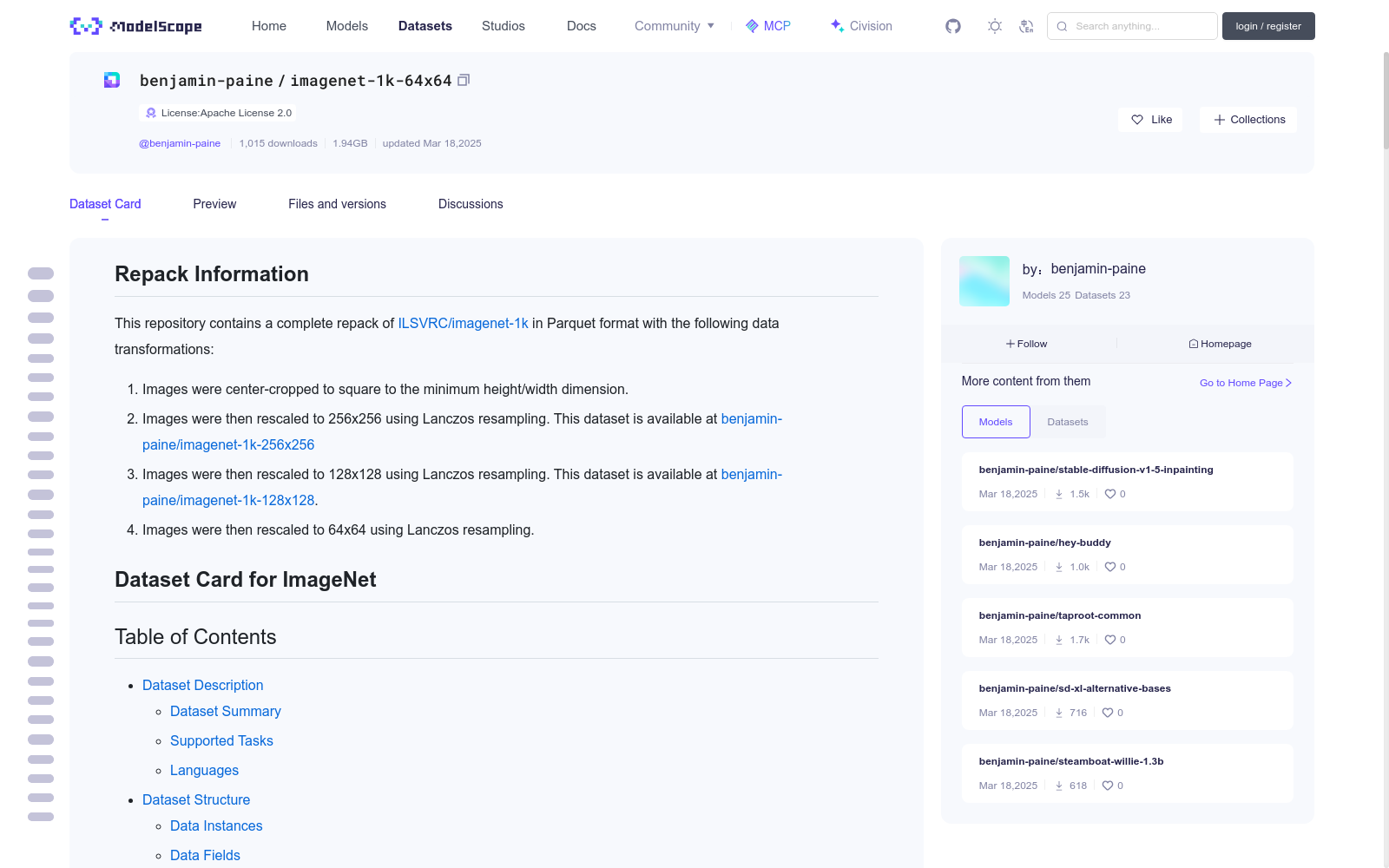Go to the Models navigation item
Image resolution: width=1389 pixels, height=868 pixels.
point(347,26)
